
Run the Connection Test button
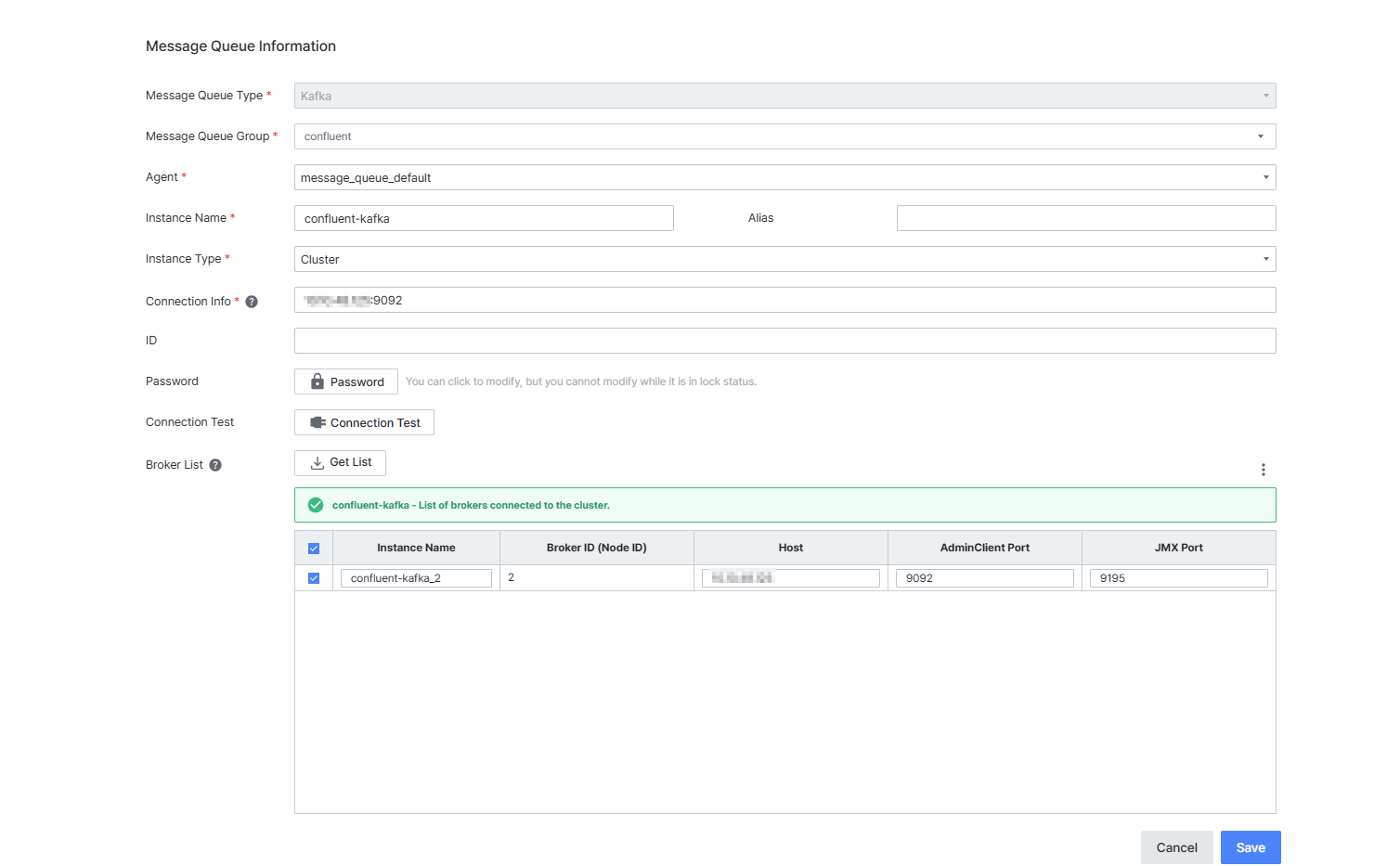tap(364, 422)
